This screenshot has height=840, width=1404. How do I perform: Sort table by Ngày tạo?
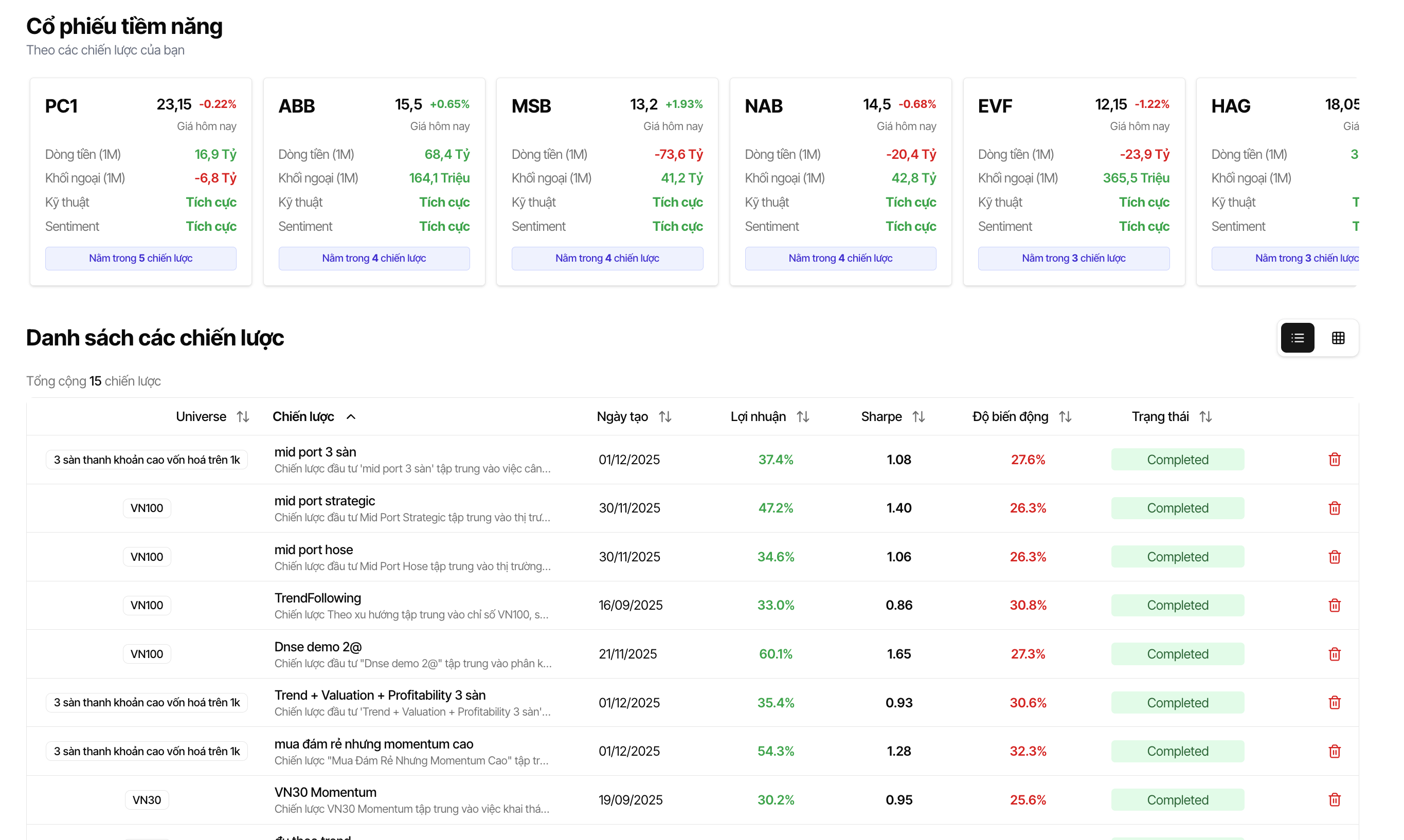click(665, 416)
